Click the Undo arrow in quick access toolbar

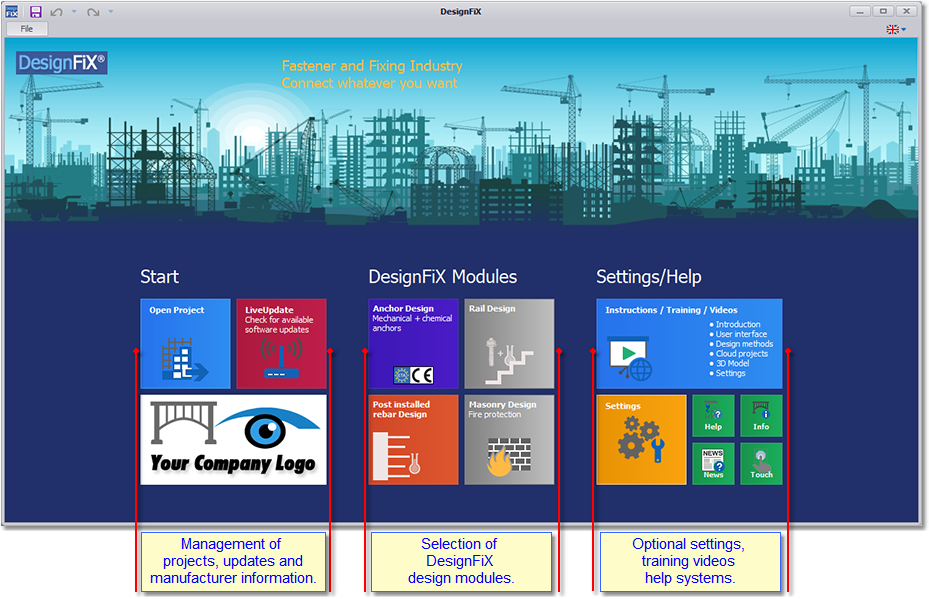pos(57,12)
